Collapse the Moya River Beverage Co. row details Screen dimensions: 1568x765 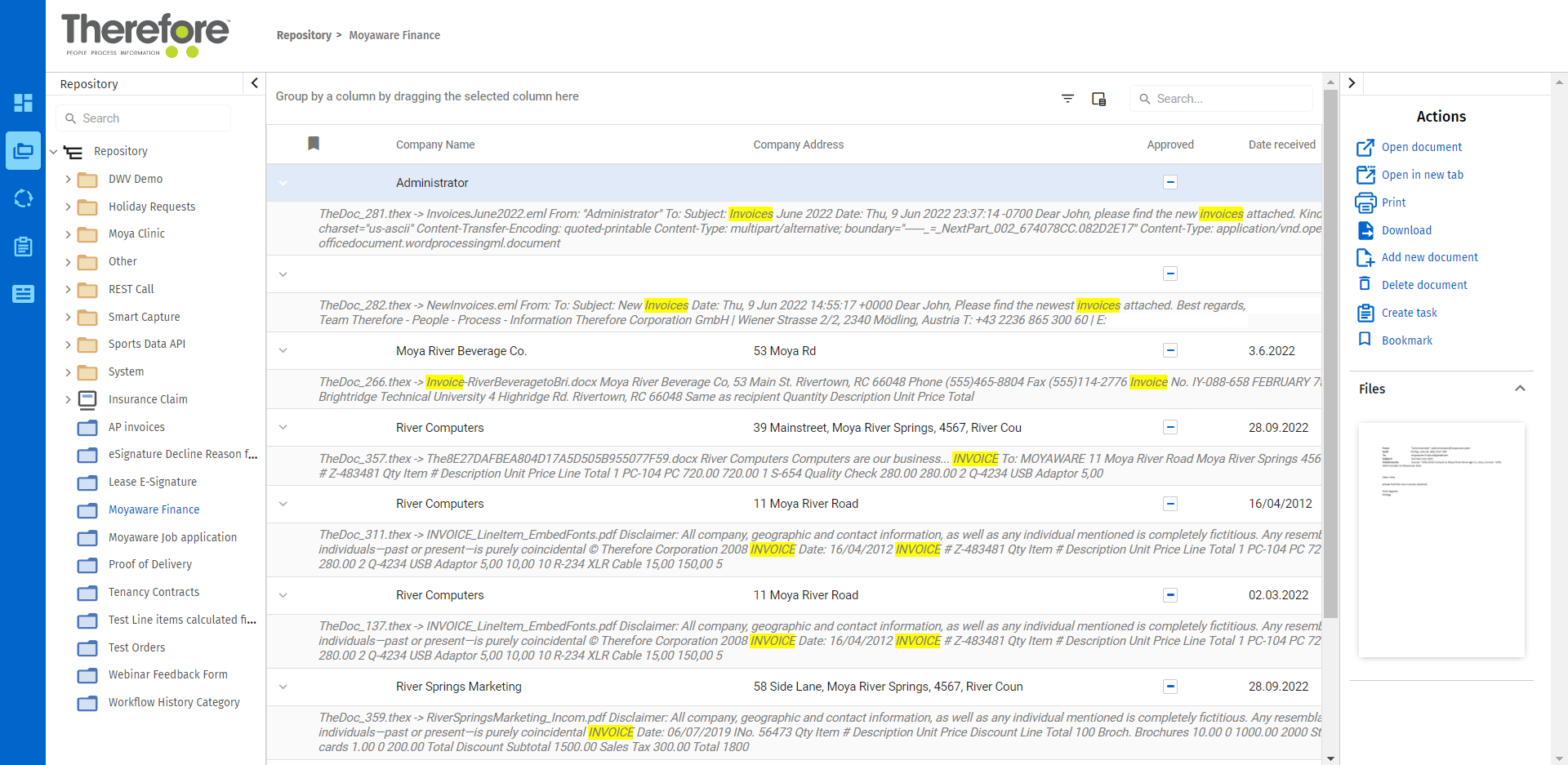[x=283, y=350]
